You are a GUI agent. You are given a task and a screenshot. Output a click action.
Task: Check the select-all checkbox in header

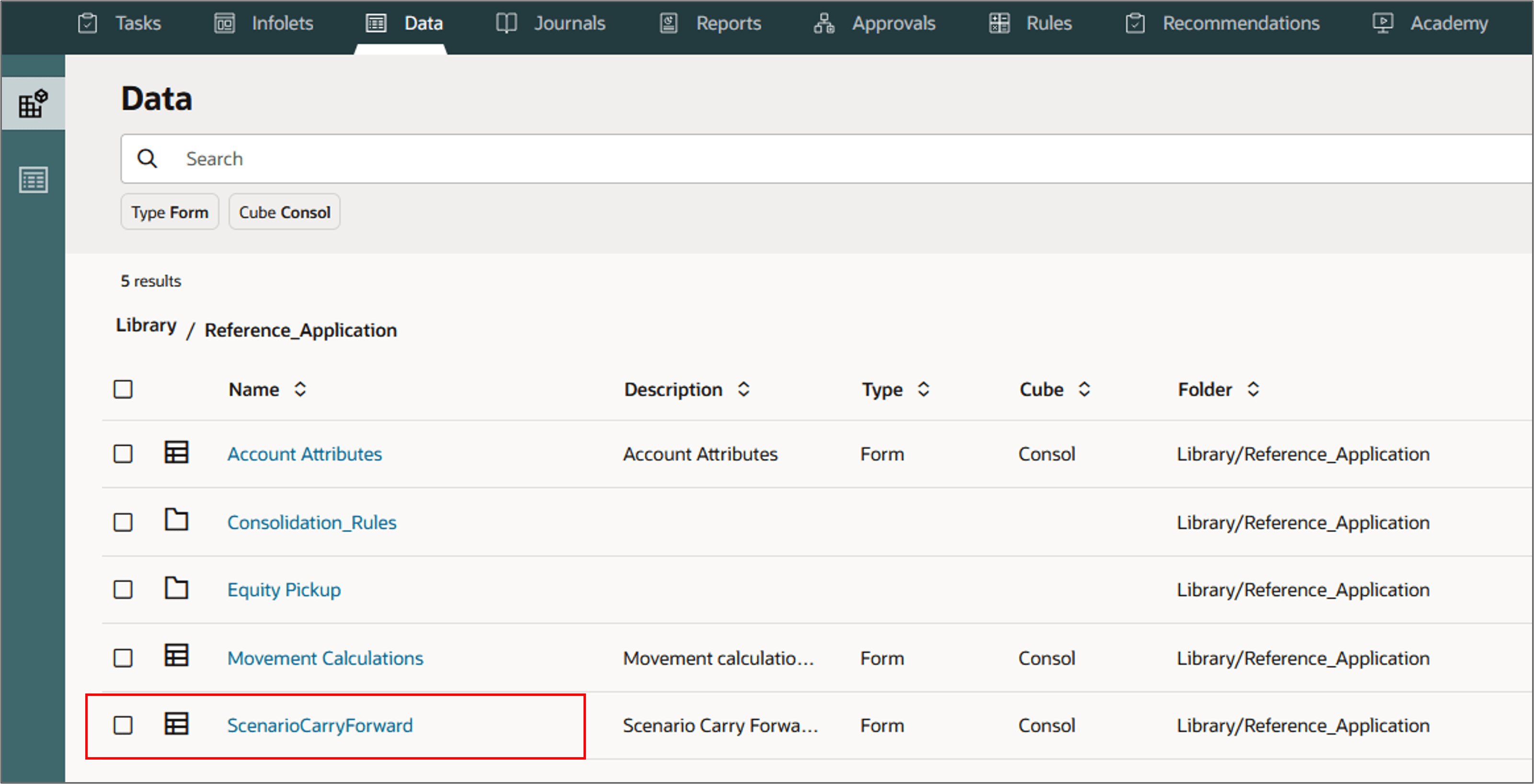(x=123, y=389)
